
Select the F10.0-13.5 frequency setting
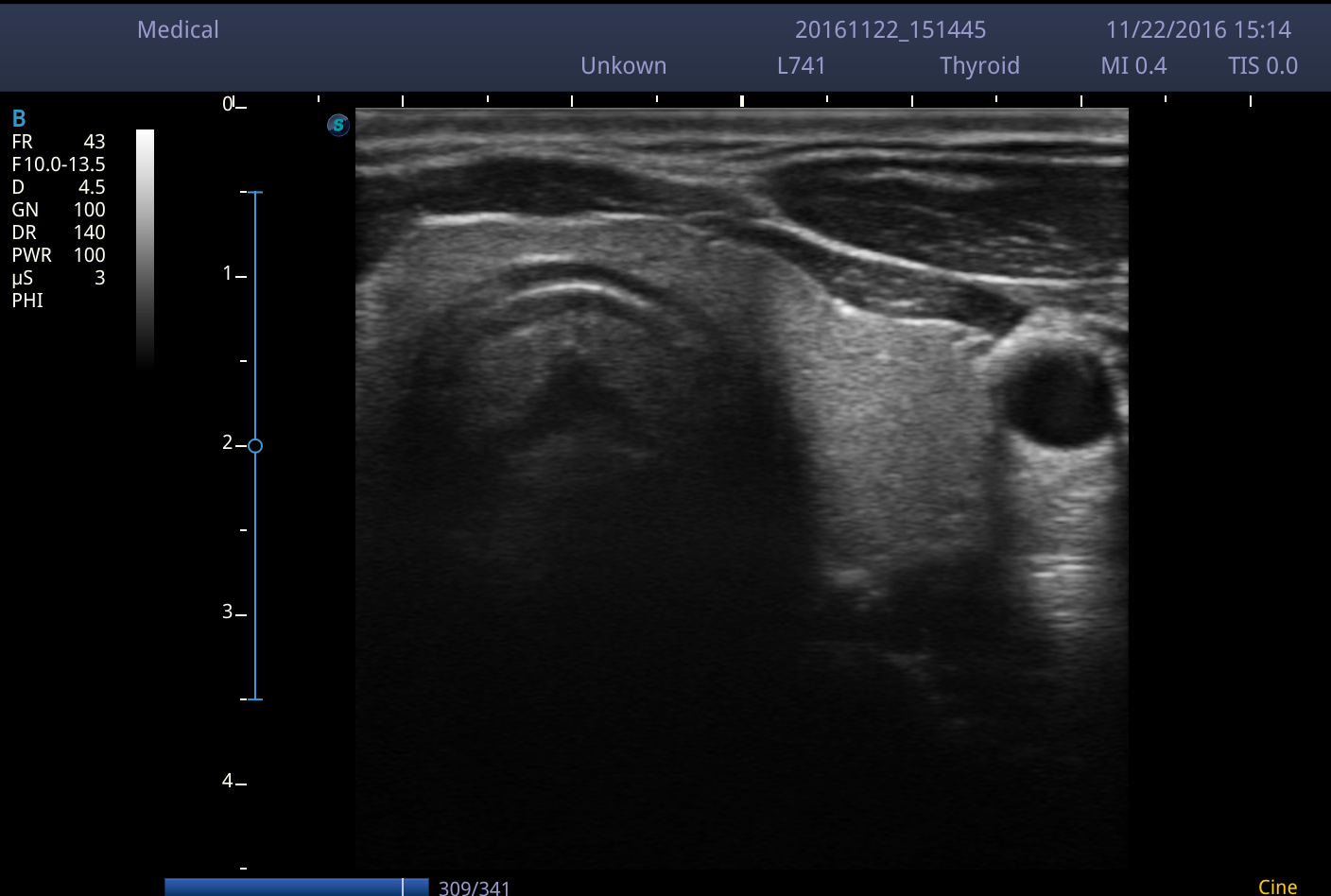tap(59, 164)
